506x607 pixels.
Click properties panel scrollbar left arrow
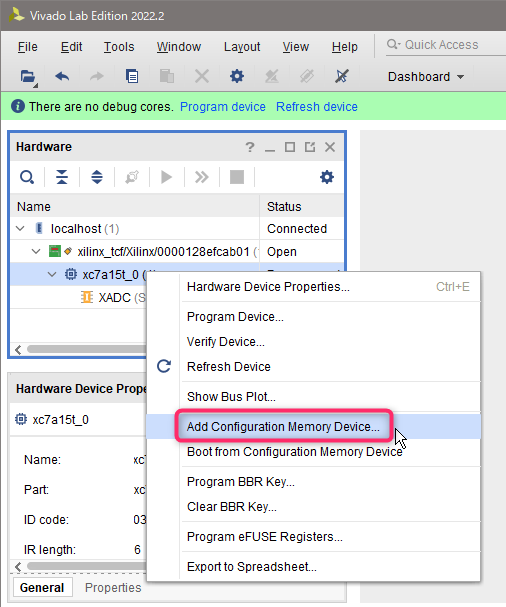[x=18, y=566]
